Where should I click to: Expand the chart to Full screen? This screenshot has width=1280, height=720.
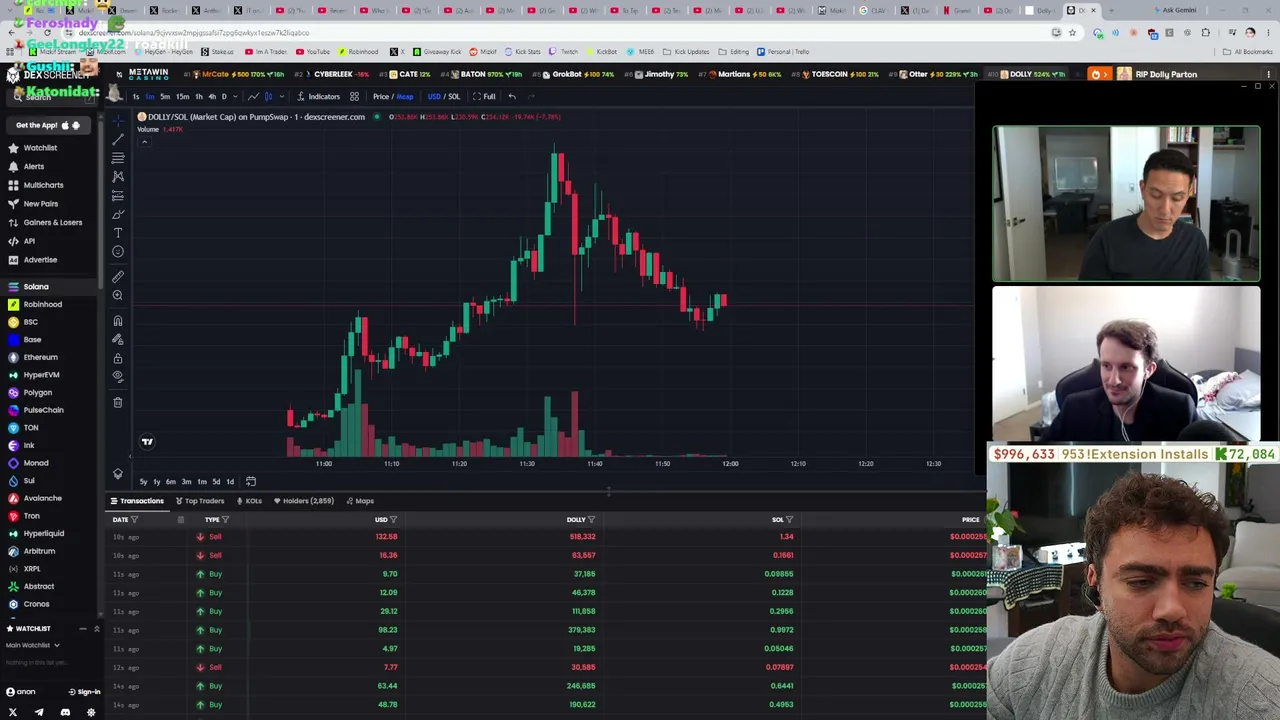(x=485, y=97)
